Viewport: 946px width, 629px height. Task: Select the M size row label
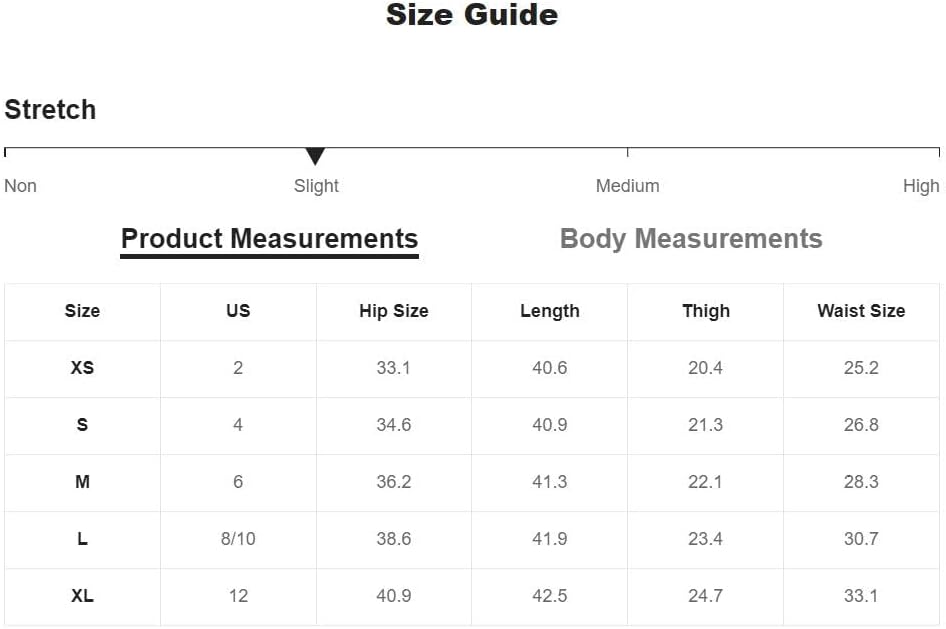click(82, 482)
